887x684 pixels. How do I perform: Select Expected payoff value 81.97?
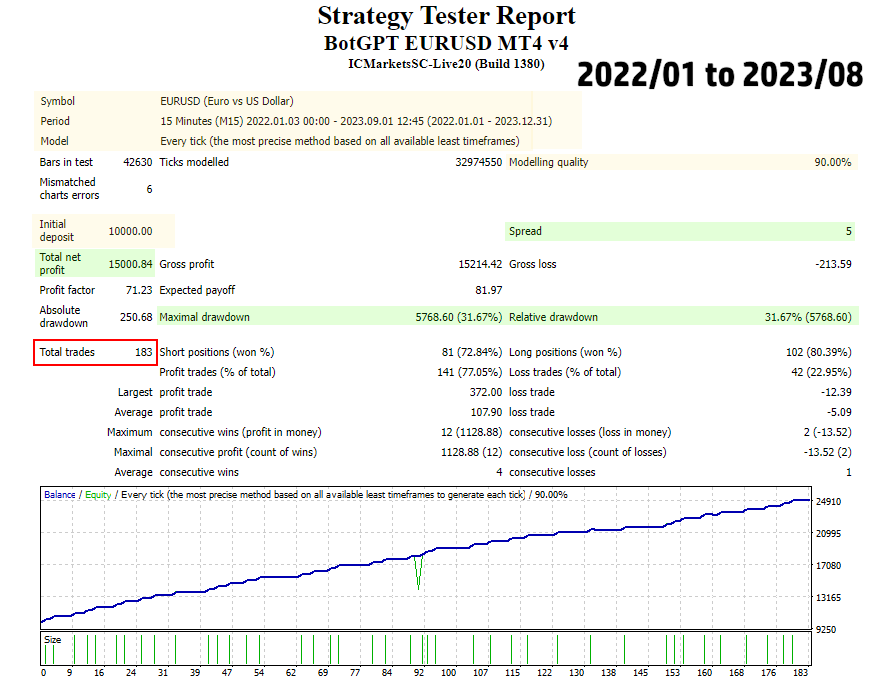(x=489, y=290)
